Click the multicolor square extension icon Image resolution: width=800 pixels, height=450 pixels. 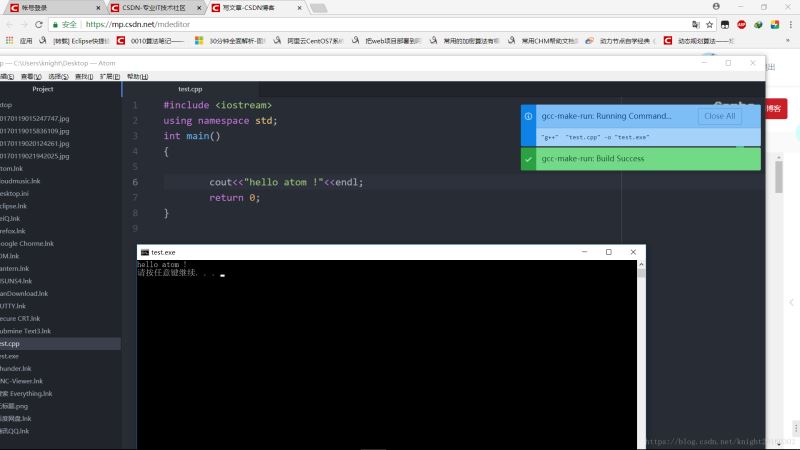pos(774,24)
